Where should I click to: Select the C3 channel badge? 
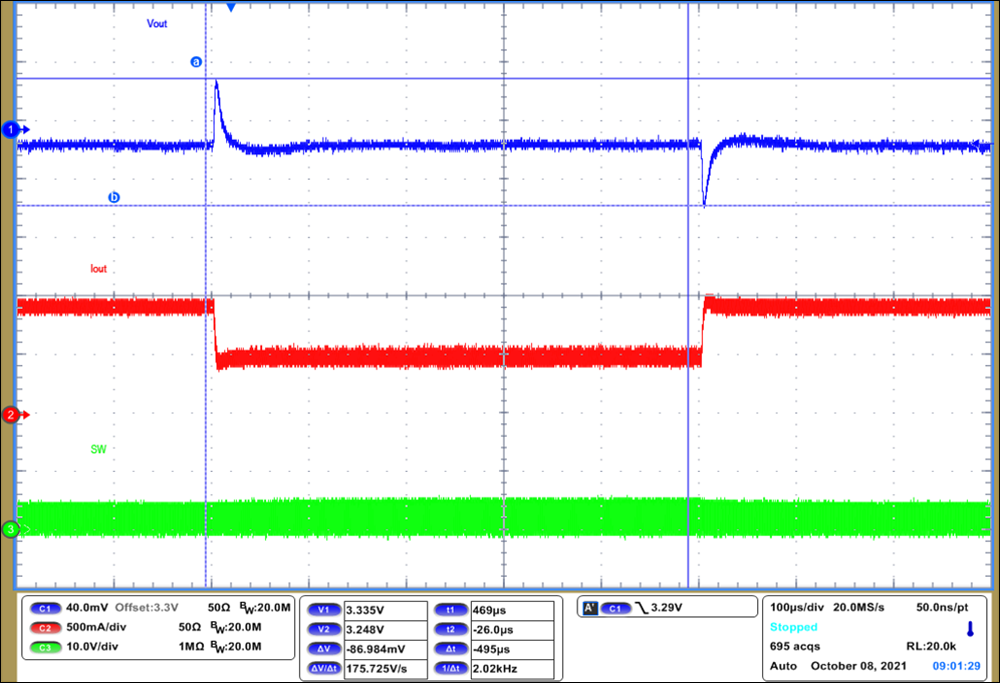point(44,648)
